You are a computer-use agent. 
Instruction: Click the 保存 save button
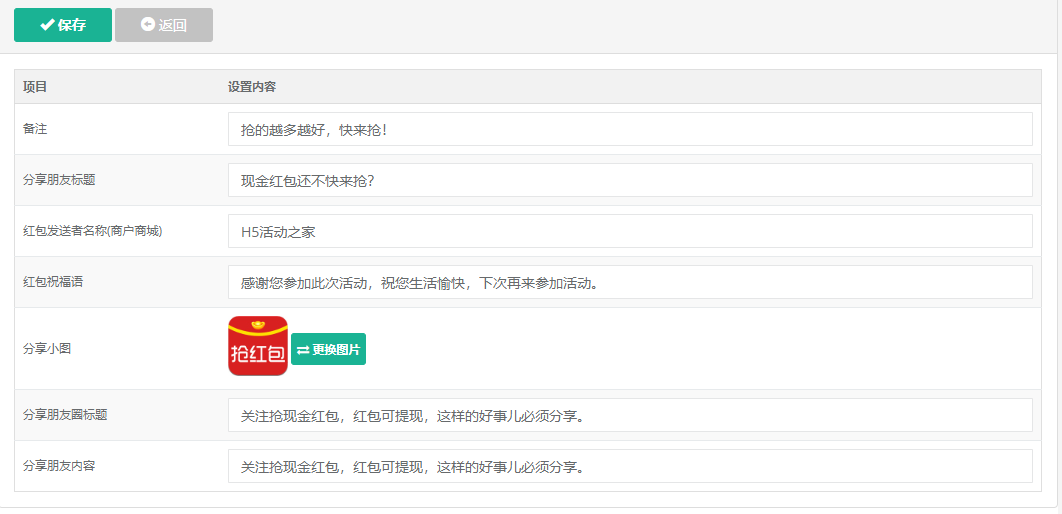(x=62, y=25)
